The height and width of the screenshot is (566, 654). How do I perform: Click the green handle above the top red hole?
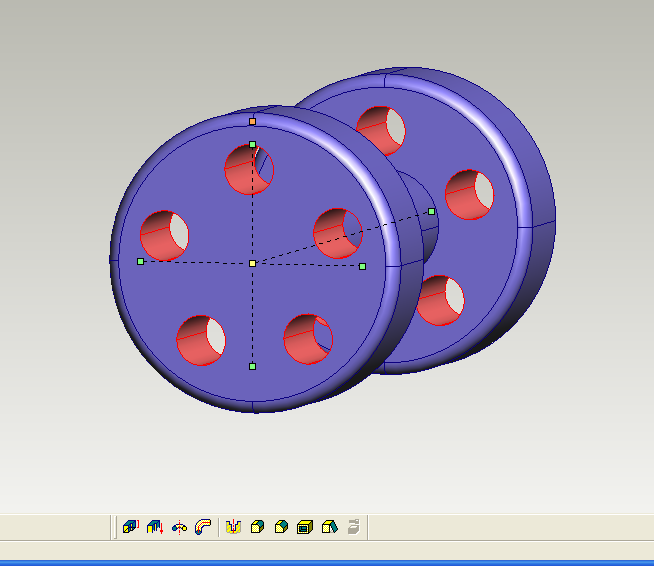pos(252,144)
